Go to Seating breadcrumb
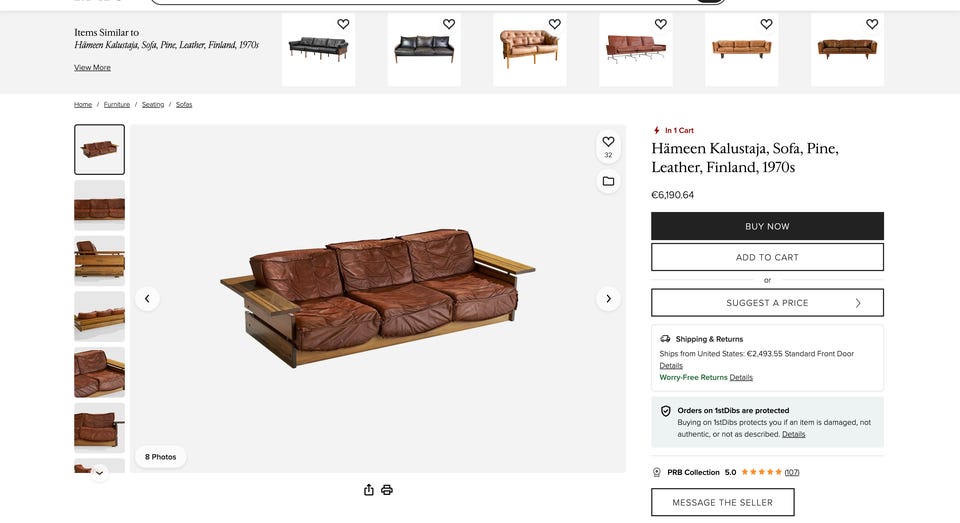 pos(153,105)
